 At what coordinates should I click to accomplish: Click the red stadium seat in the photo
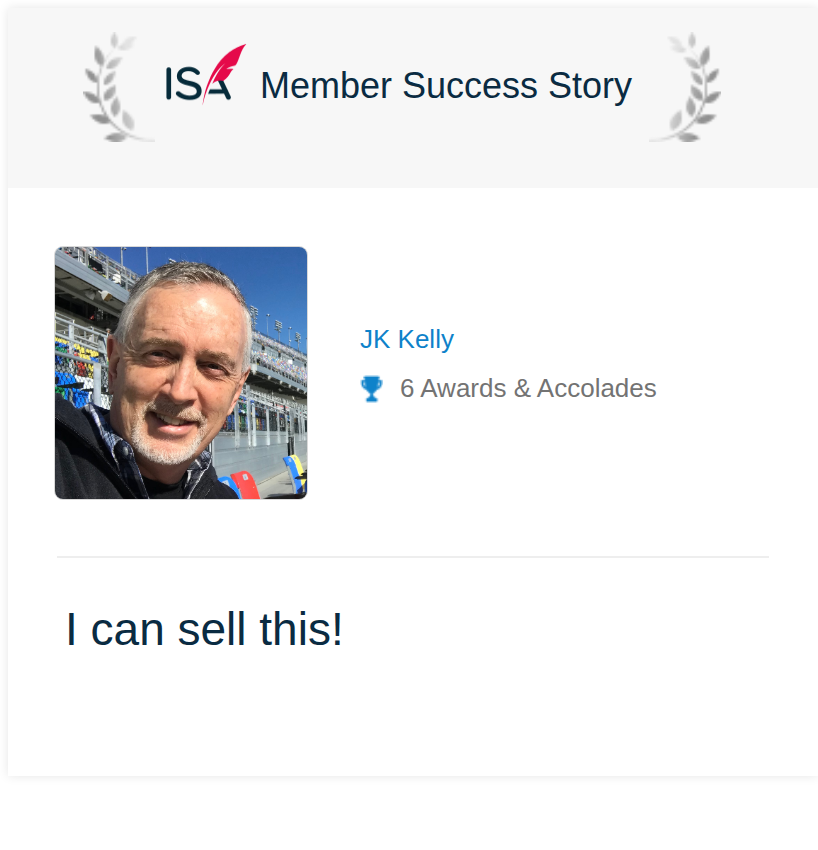click(246, 484)
